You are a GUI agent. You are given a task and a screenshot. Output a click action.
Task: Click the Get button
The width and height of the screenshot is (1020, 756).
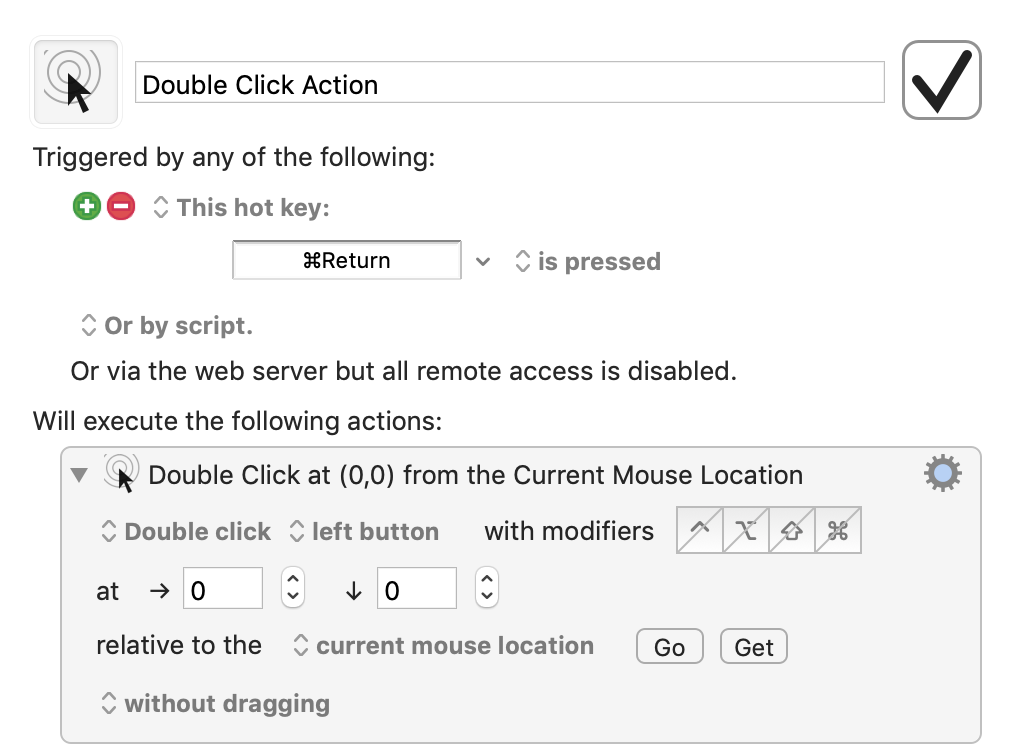coord(753,647)
